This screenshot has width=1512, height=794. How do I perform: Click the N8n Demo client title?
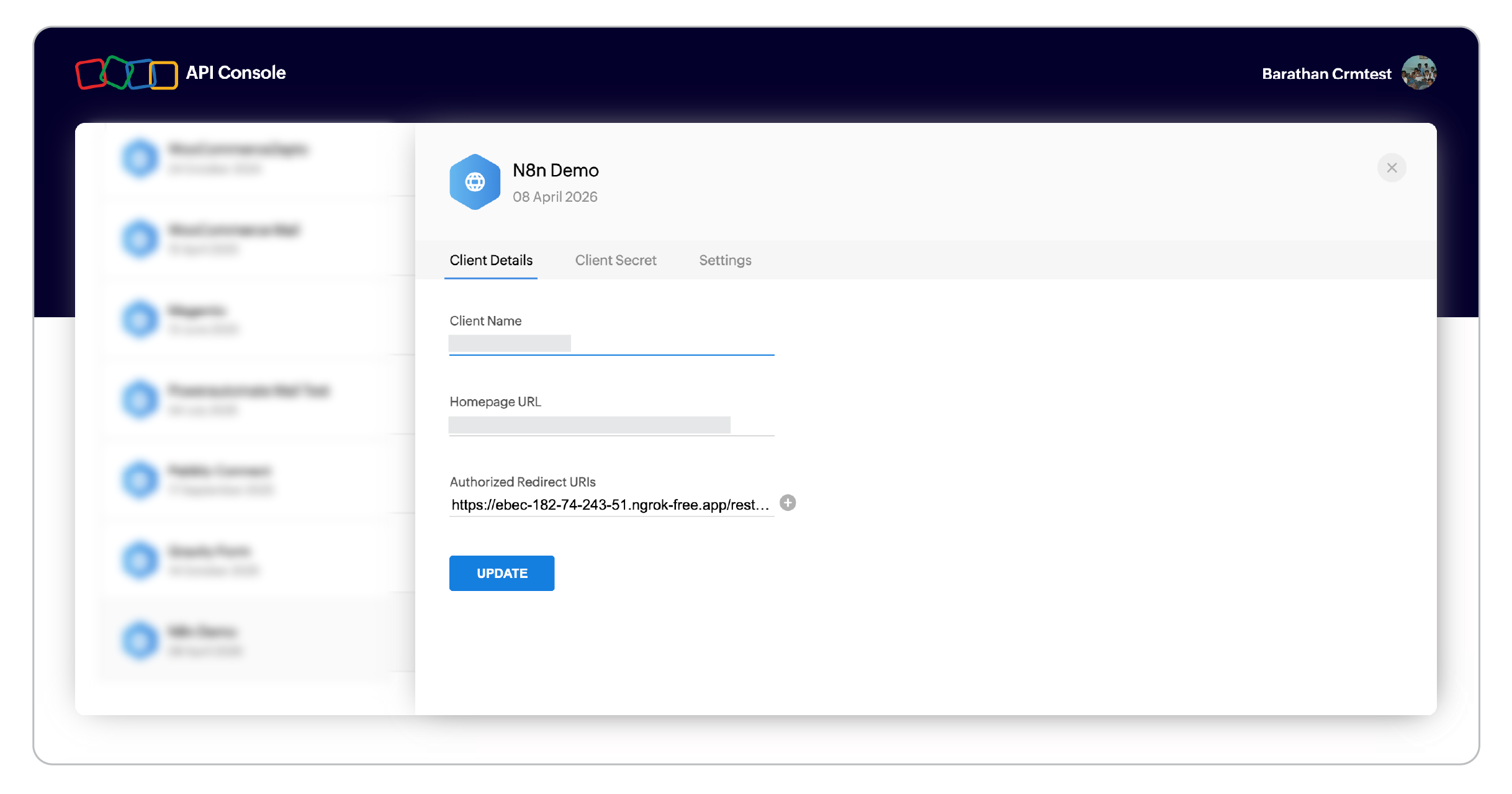tap(556, 170)
